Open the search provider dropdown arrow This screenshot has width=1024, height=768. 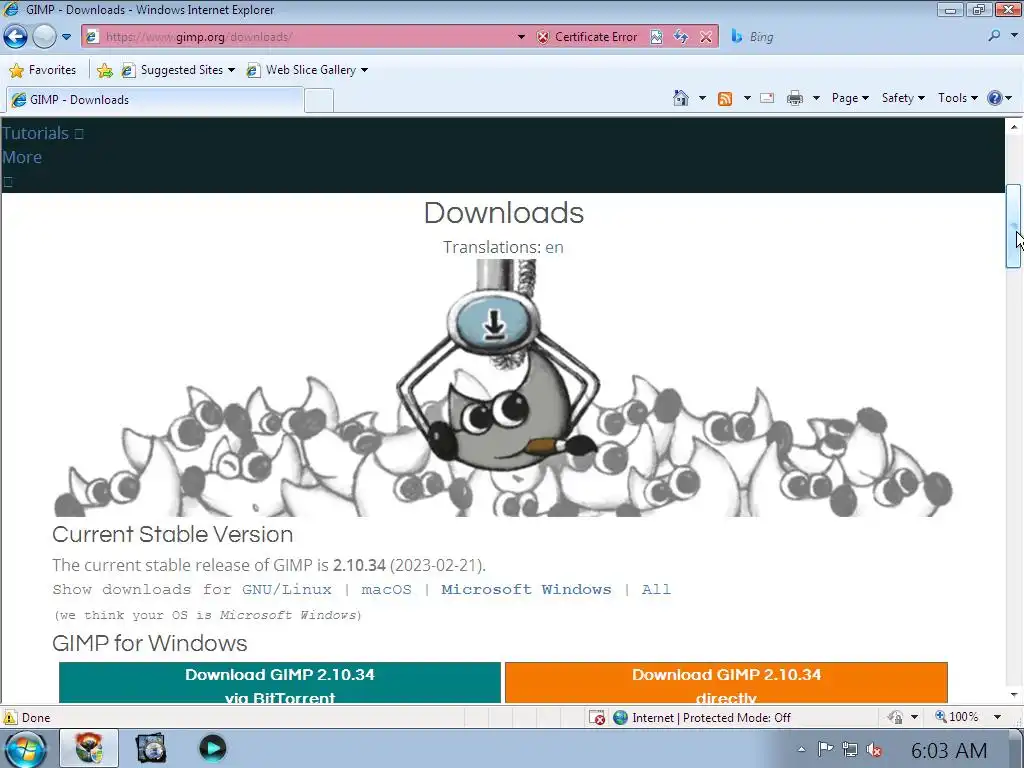tap(1014, 36)
